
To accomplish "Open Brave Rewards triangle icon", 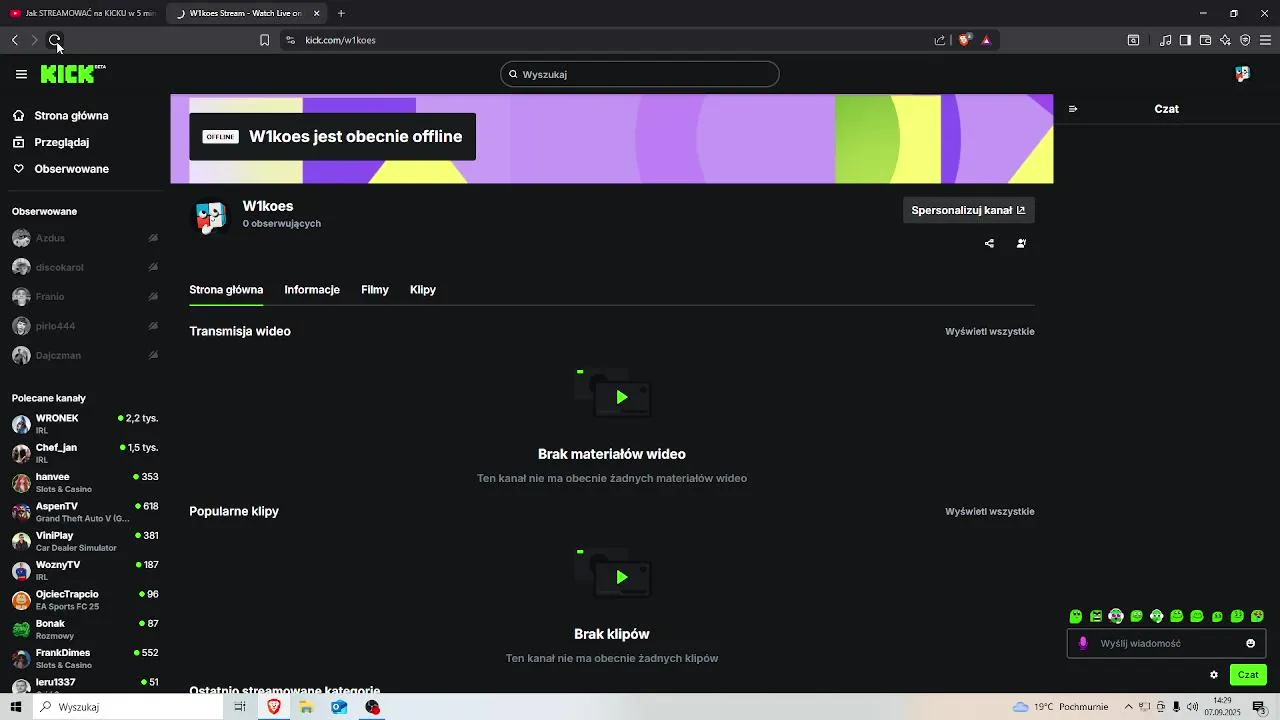I will point(986,40).
